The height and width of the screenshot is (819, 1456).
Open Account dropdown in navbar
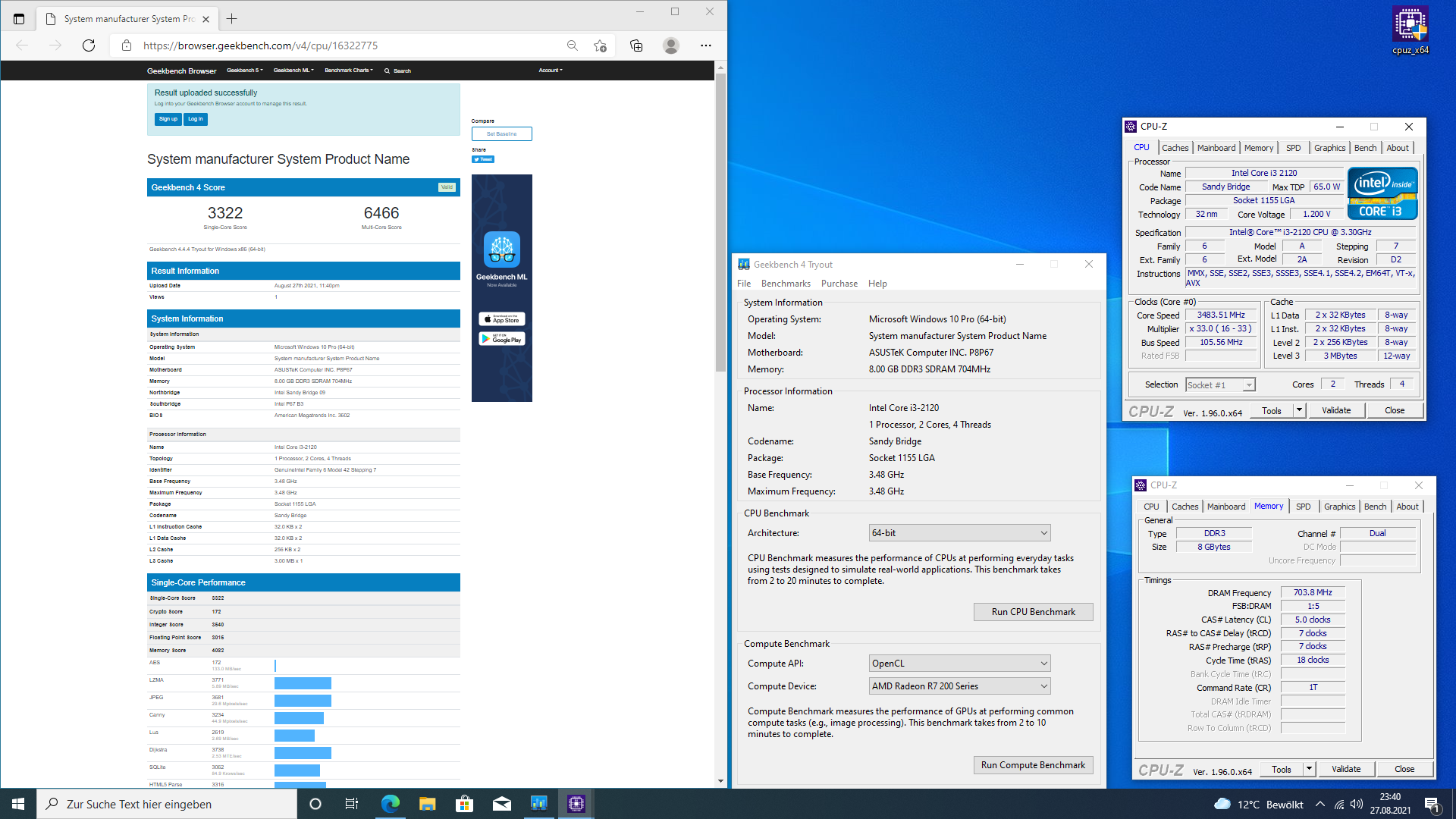tap(551, 71)
